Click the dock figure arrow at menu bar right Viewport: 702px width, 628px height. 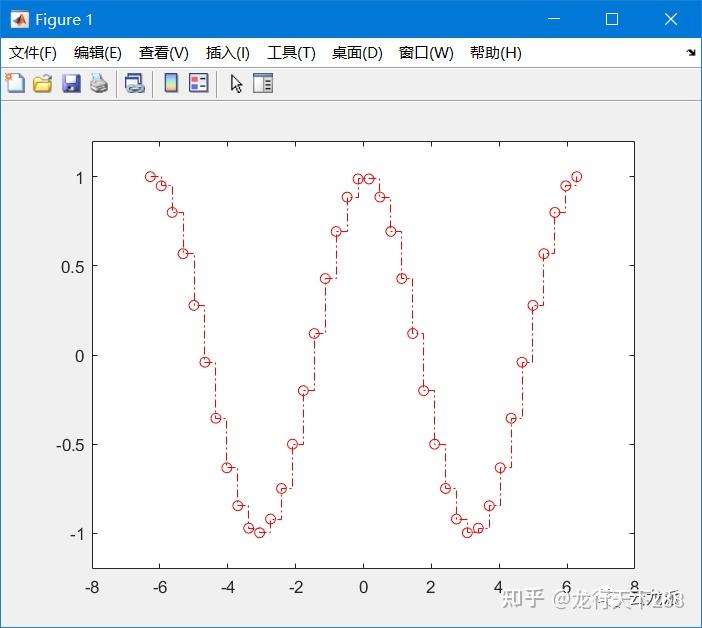[691, 53]
